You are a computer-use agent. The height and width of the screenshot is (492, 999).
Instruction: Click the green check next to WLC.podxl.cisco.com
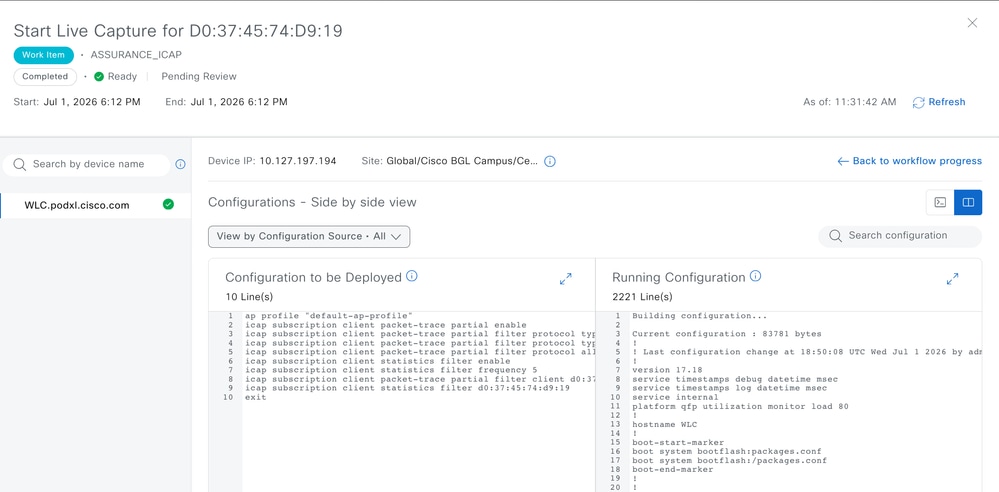168,205
